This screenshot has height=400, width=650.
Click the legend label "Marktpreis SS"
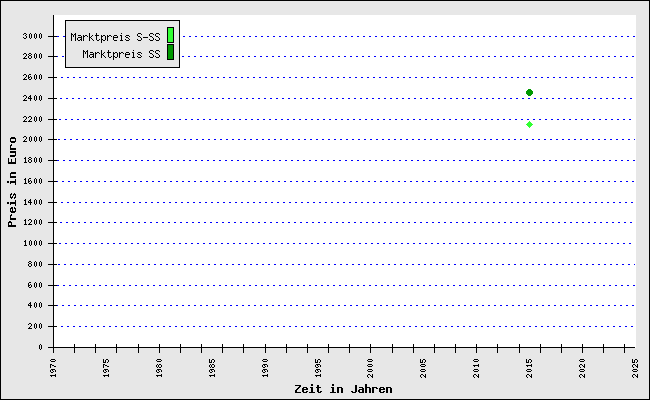tap(121, 54)
